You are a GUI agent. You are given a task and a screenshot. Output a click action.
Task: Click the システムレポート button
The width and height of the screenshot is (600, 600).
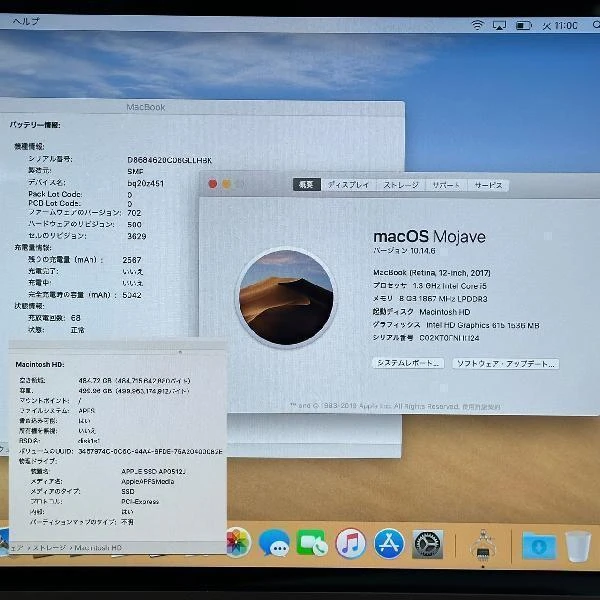[408, 363]
